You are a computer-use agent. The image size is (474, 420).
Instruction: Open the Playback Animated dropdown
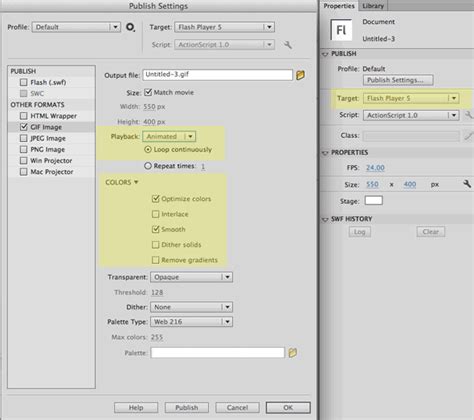click(x=169, y=136)
